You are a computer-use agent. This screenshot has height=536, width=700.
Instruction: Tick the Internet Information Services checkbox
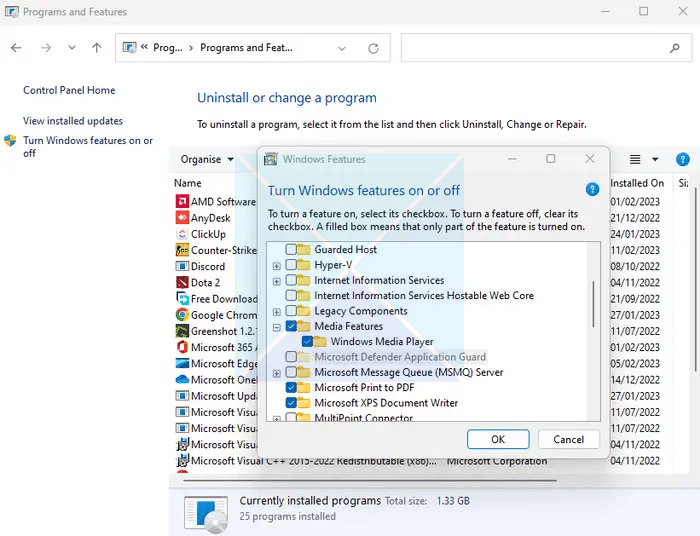(291, 280)
